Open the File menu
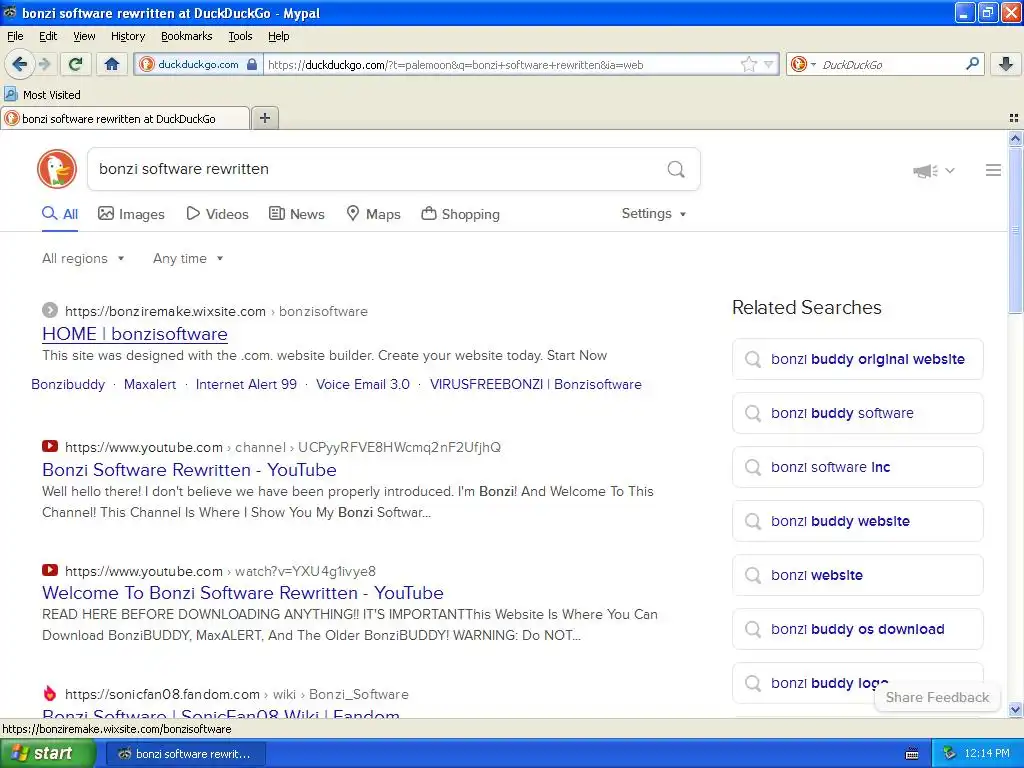Screen dimensions: 1024x768 15,36
